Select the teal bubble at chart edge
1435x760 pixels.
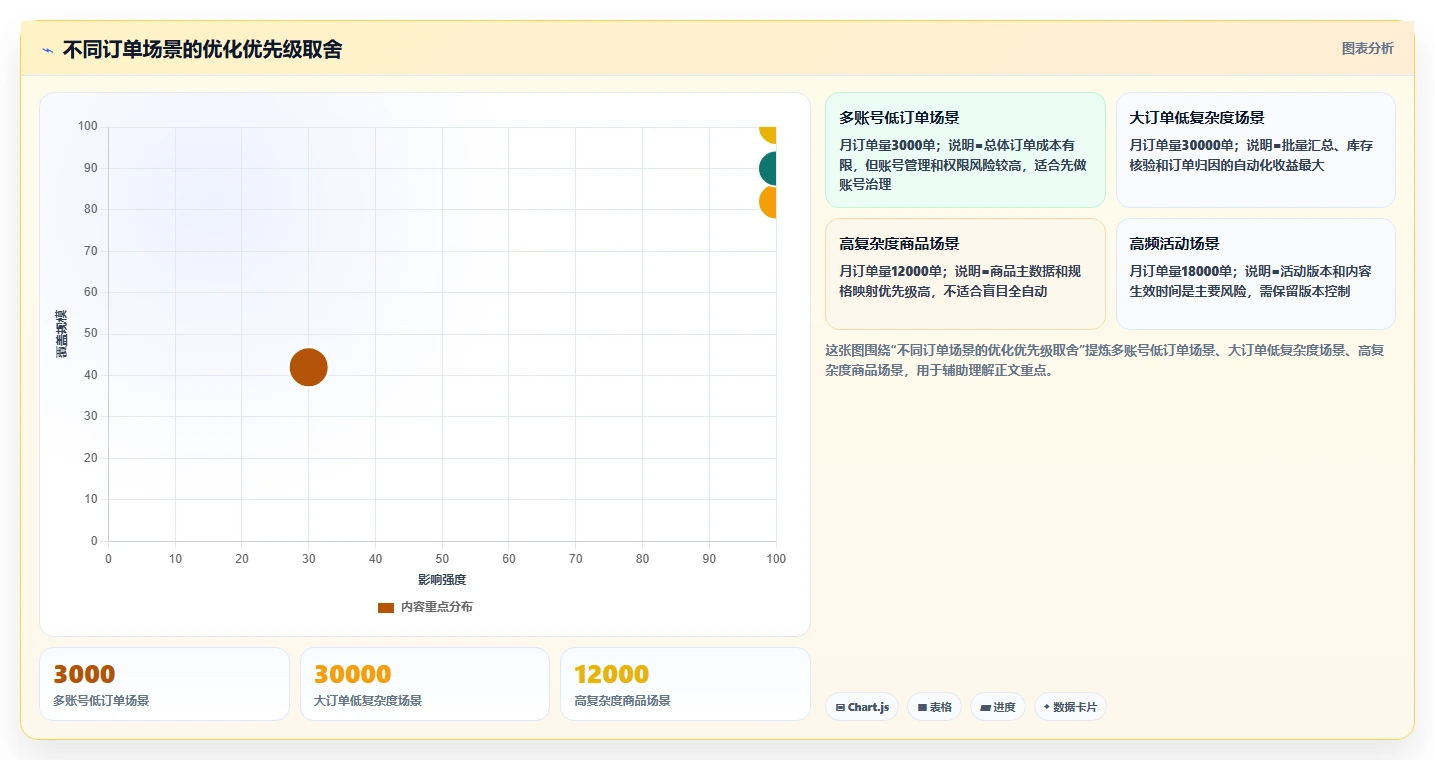click(x=768, y=168)
